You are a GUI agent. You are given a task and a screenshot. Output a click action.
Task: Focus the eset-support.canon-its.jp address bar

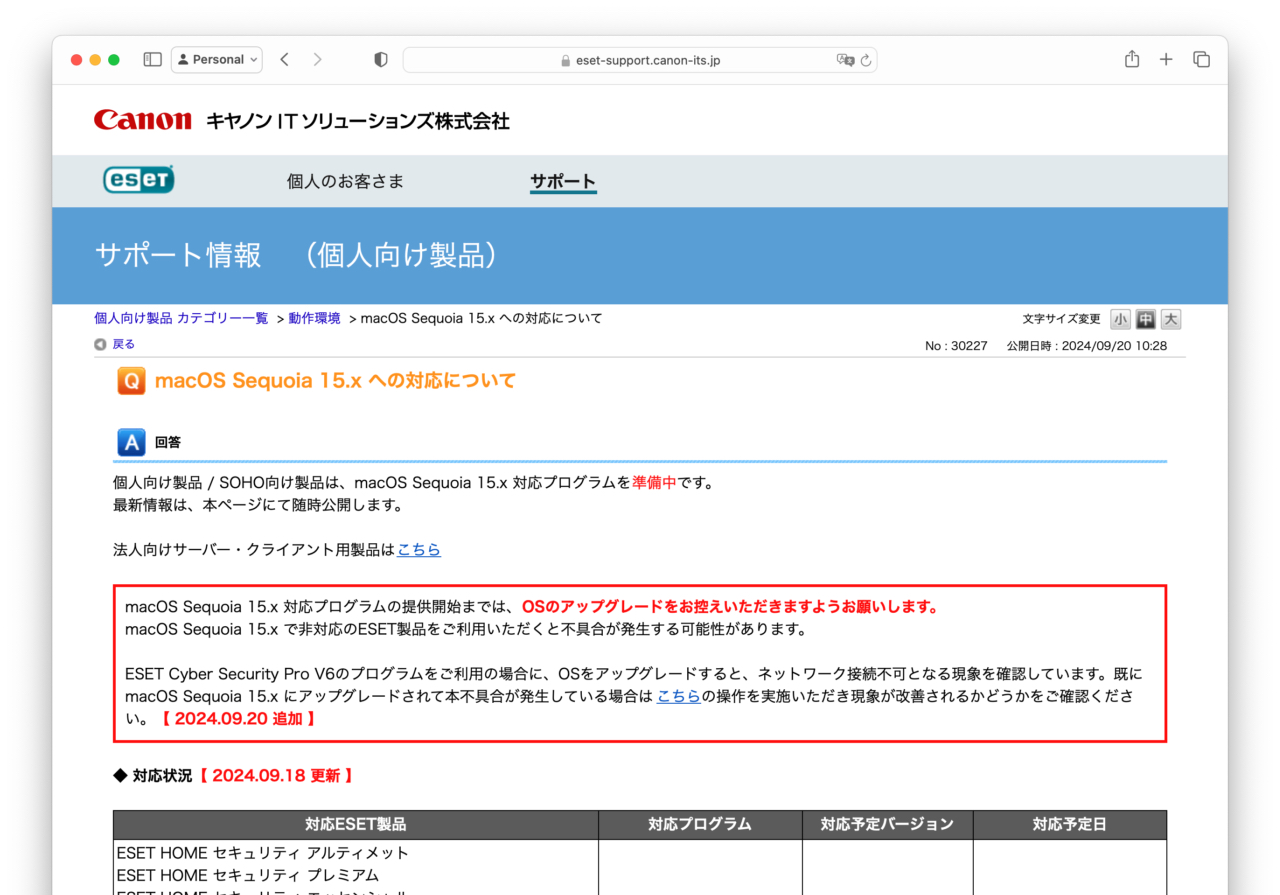pyautogui.click(x=640, y=60)
